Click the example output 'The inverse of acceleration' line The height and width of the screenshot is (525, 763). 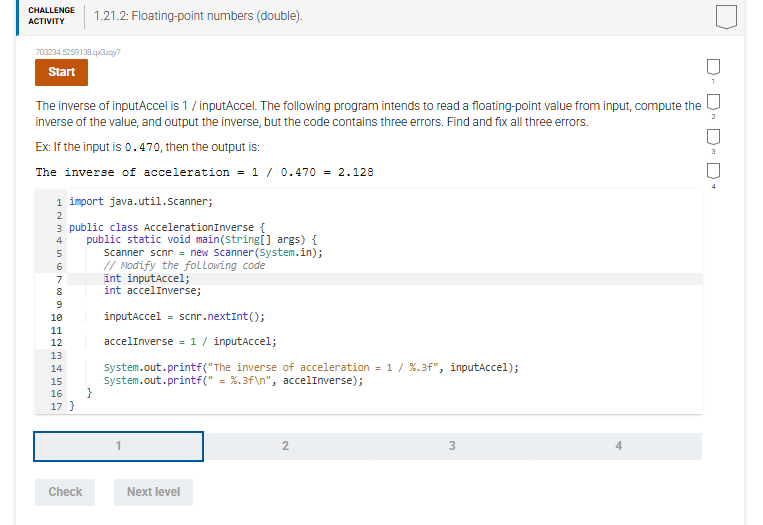click(x=204, y=172)
